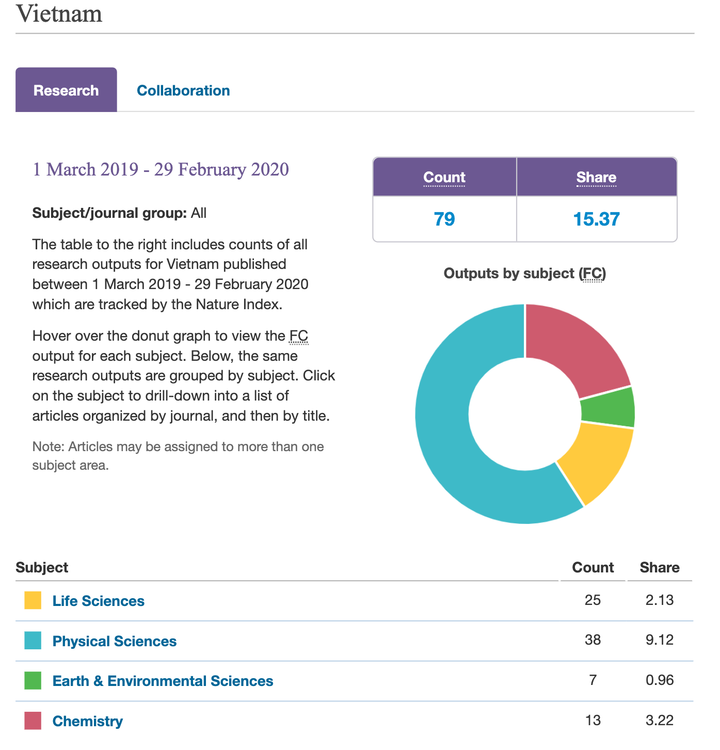Drill down into the Chemistry subject
The height and width of the screenshot is (750, 720).
pos(87,721)
